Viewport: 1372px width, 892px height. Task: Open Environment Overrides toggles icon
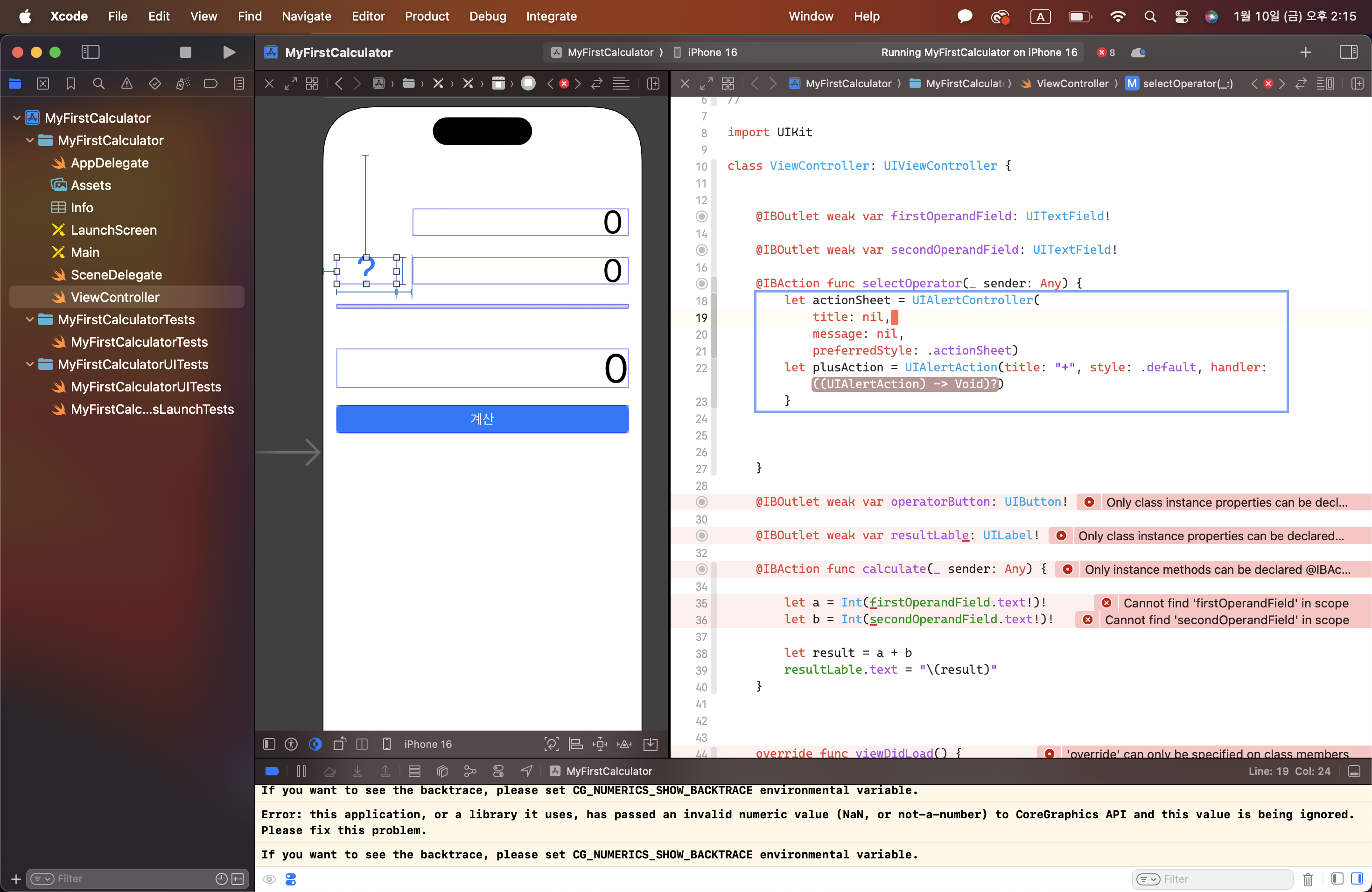(x=498, y=771)
